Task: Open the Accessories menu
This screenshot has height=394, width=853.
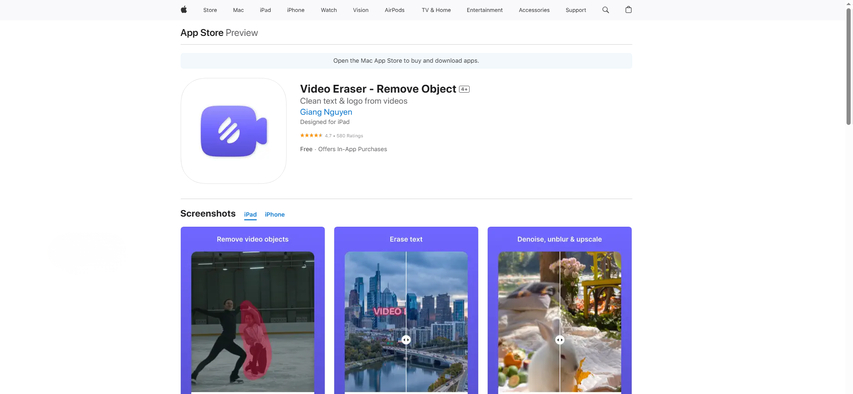Action: click(x=534, y=10)
